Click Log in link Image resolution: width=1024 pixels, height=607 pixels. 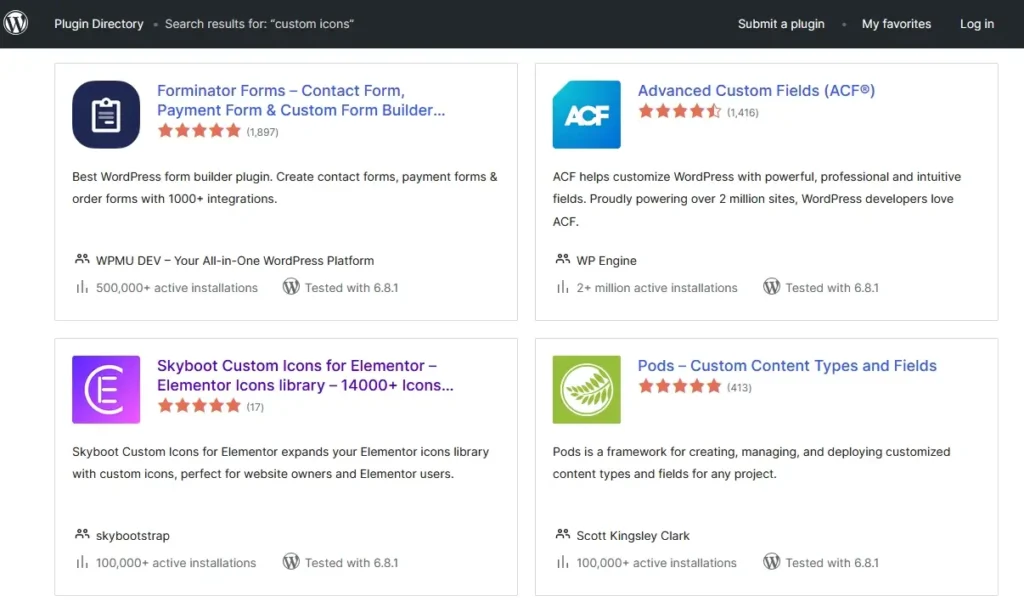(976, 24)
